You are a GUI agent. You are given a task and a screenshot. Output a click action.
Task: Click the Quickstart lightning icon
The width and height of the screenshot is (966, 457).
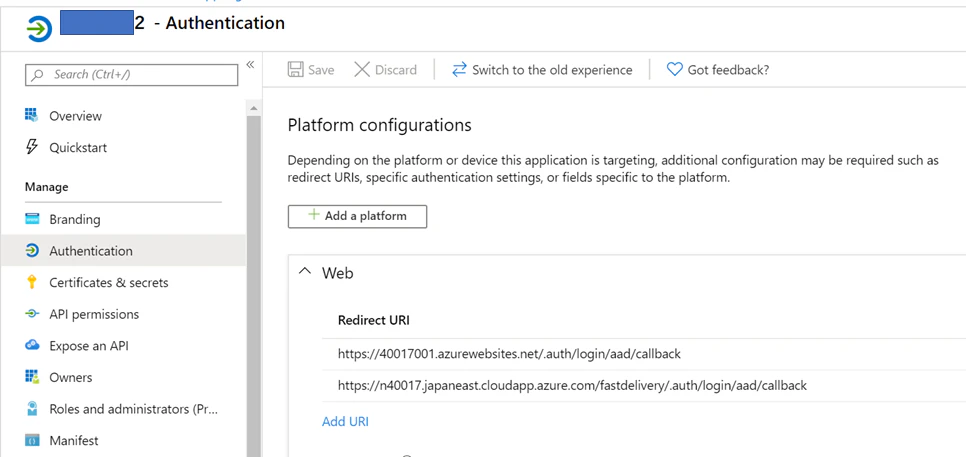(x=31, y=147)
